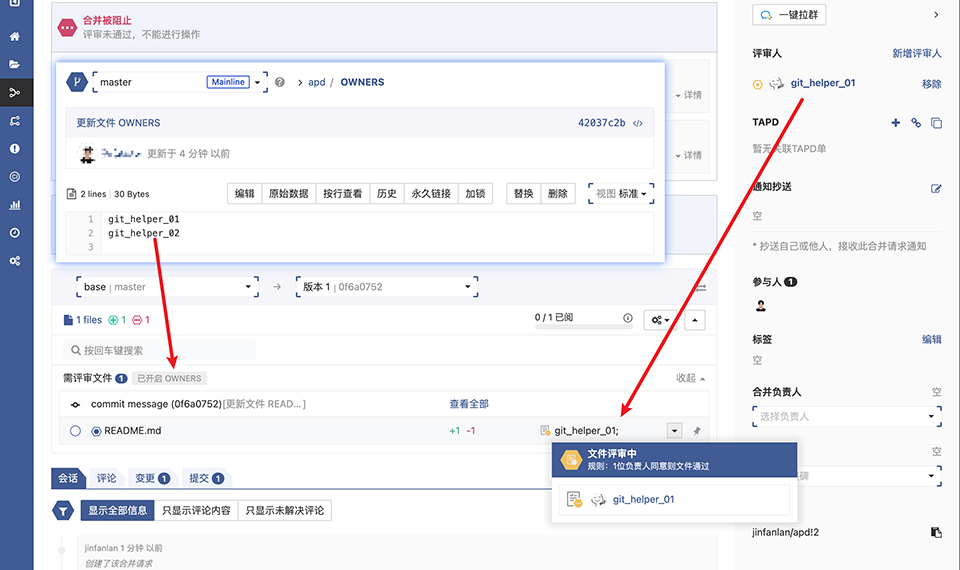Click the TAPD link chain icon

click(915, 123)
